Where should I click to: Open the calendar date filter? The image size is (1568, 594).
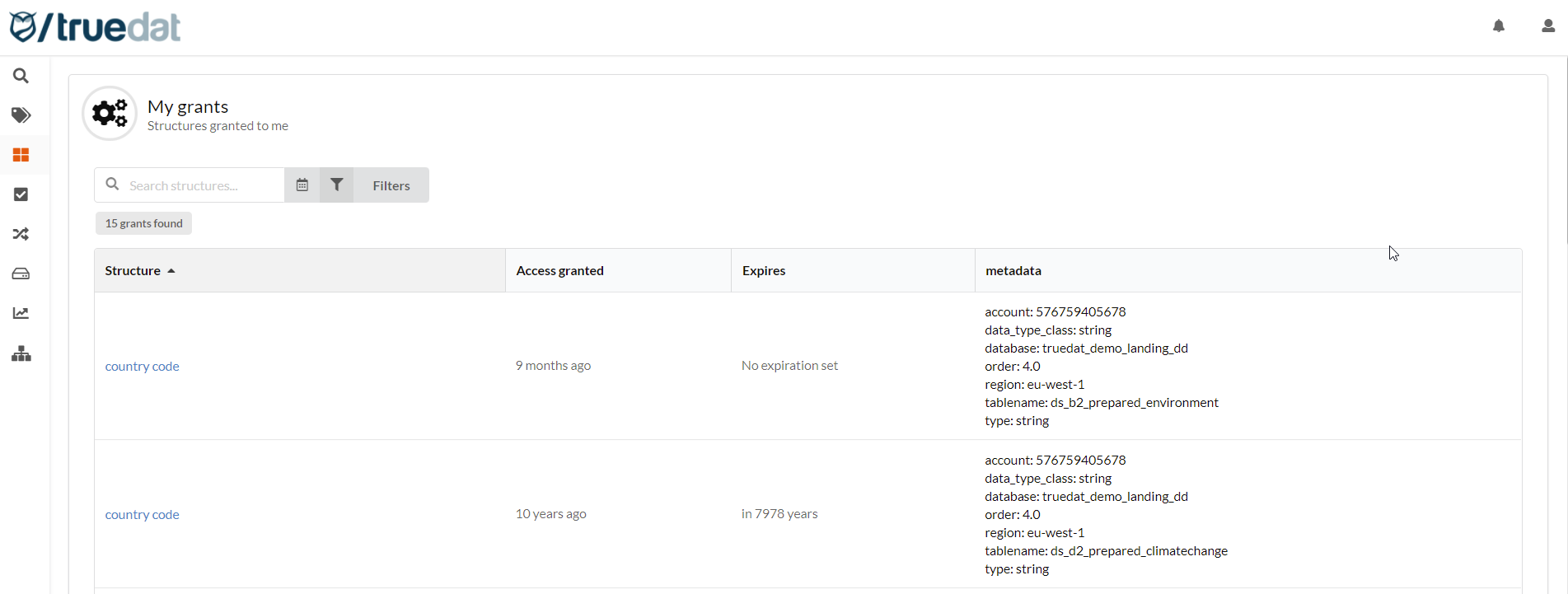click(x=302, y=185)
